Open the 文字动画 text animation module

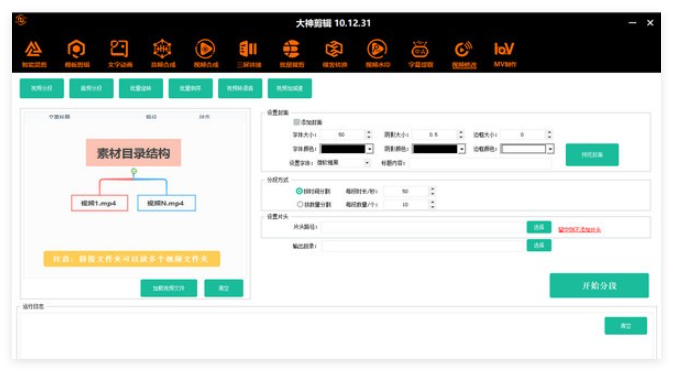120,53
